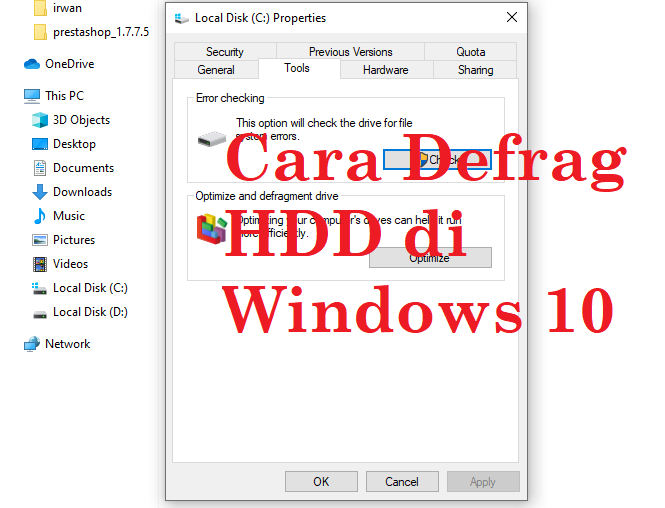Open Music in the navigation pane

pos(69,216)
